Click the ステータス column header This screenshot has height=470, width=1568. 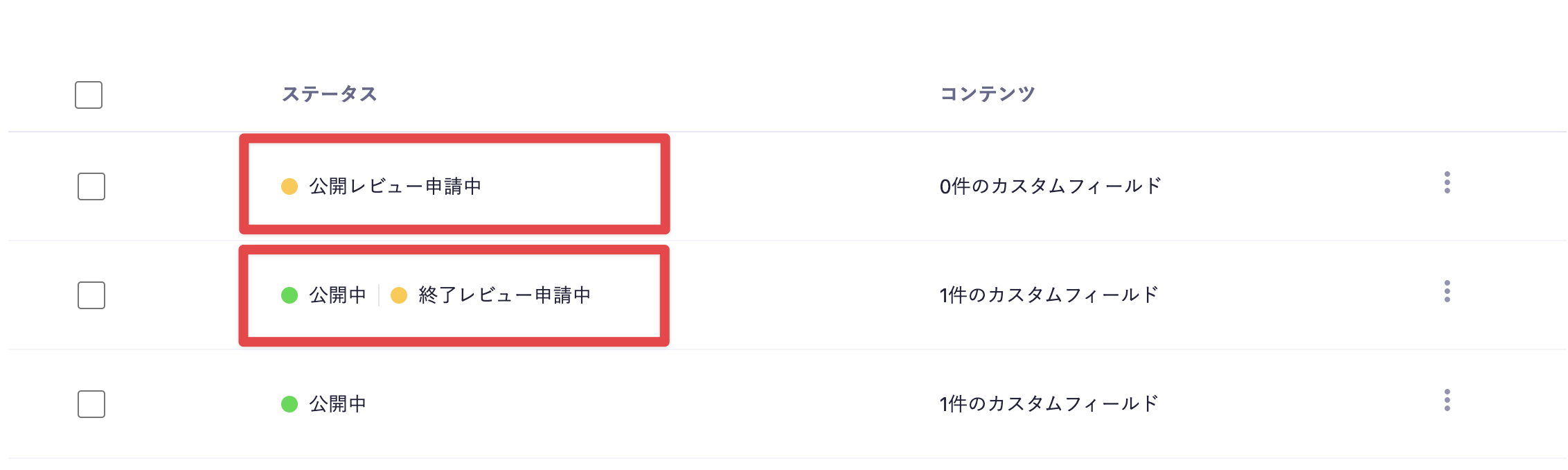click(329, 94)
